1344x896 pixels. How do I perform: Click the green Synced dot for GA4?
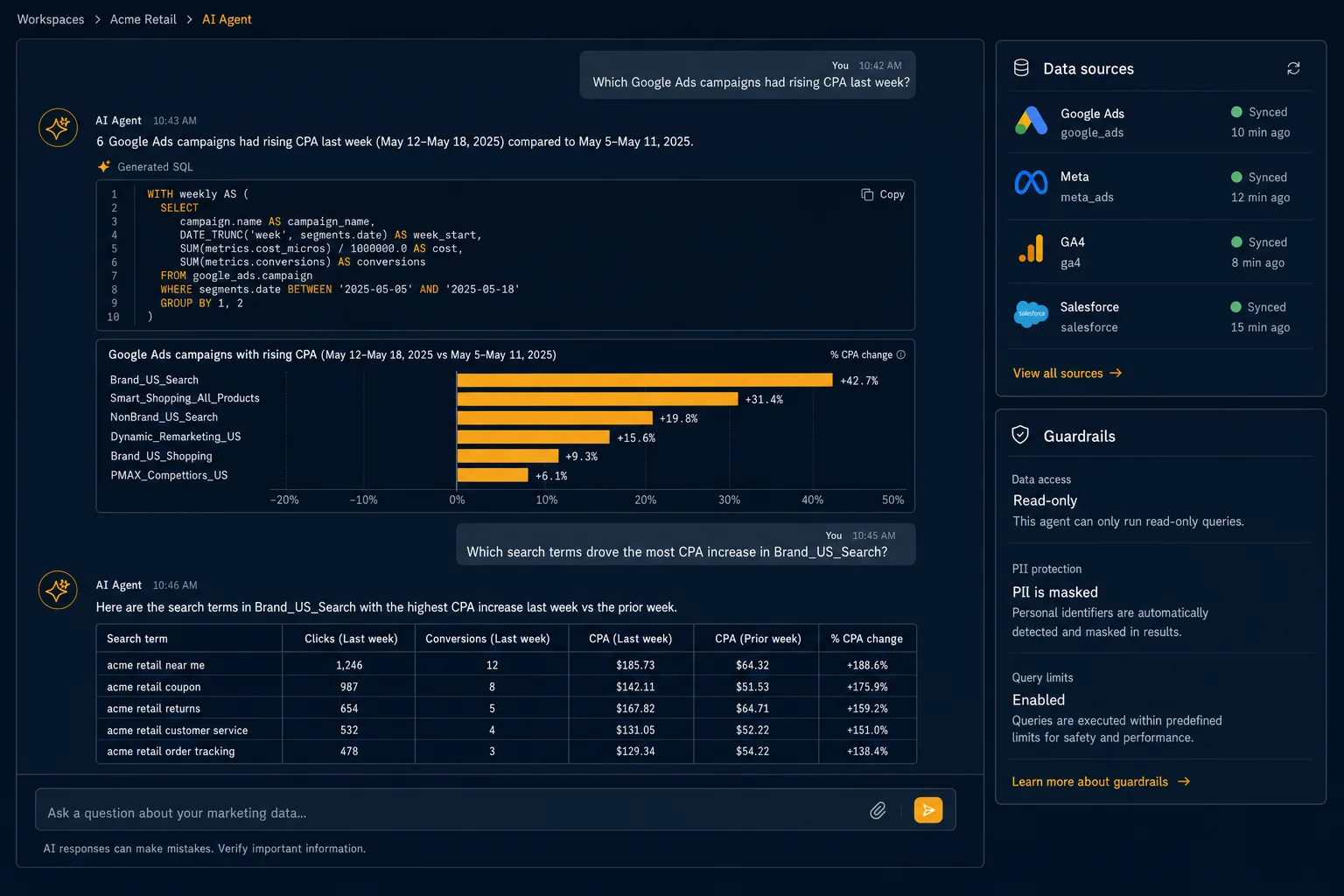click(x=1236, y=242)
